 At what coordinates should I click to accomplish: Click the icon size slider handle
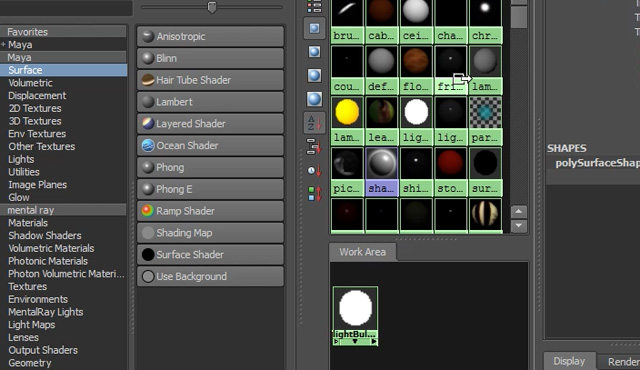pos(212,7)
